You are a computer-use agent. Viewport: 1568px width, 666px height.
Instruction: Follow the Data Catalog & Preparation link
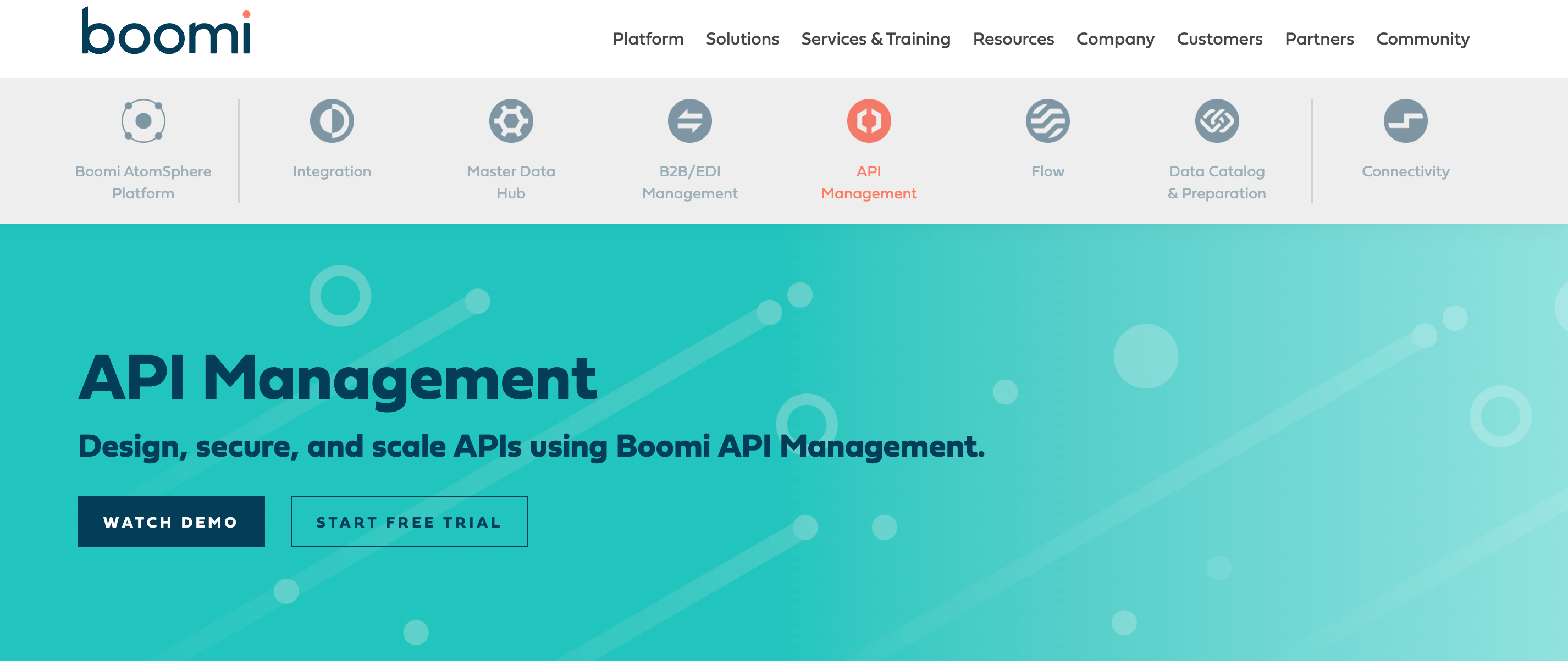pos(1217,182)
